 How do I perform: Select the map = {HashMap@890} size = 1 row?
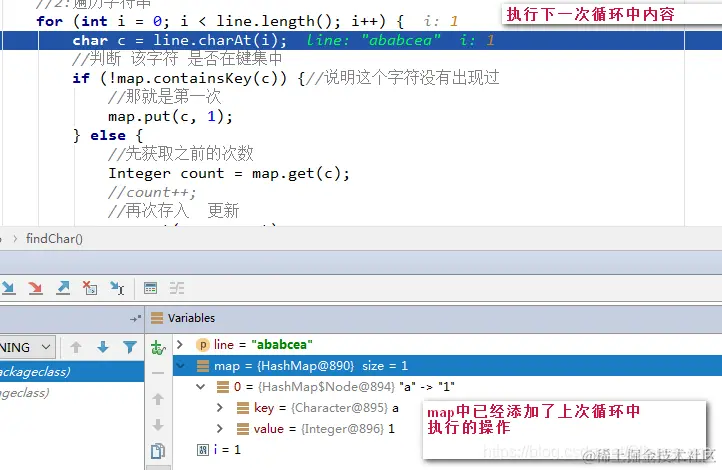[x=447, y=366]
